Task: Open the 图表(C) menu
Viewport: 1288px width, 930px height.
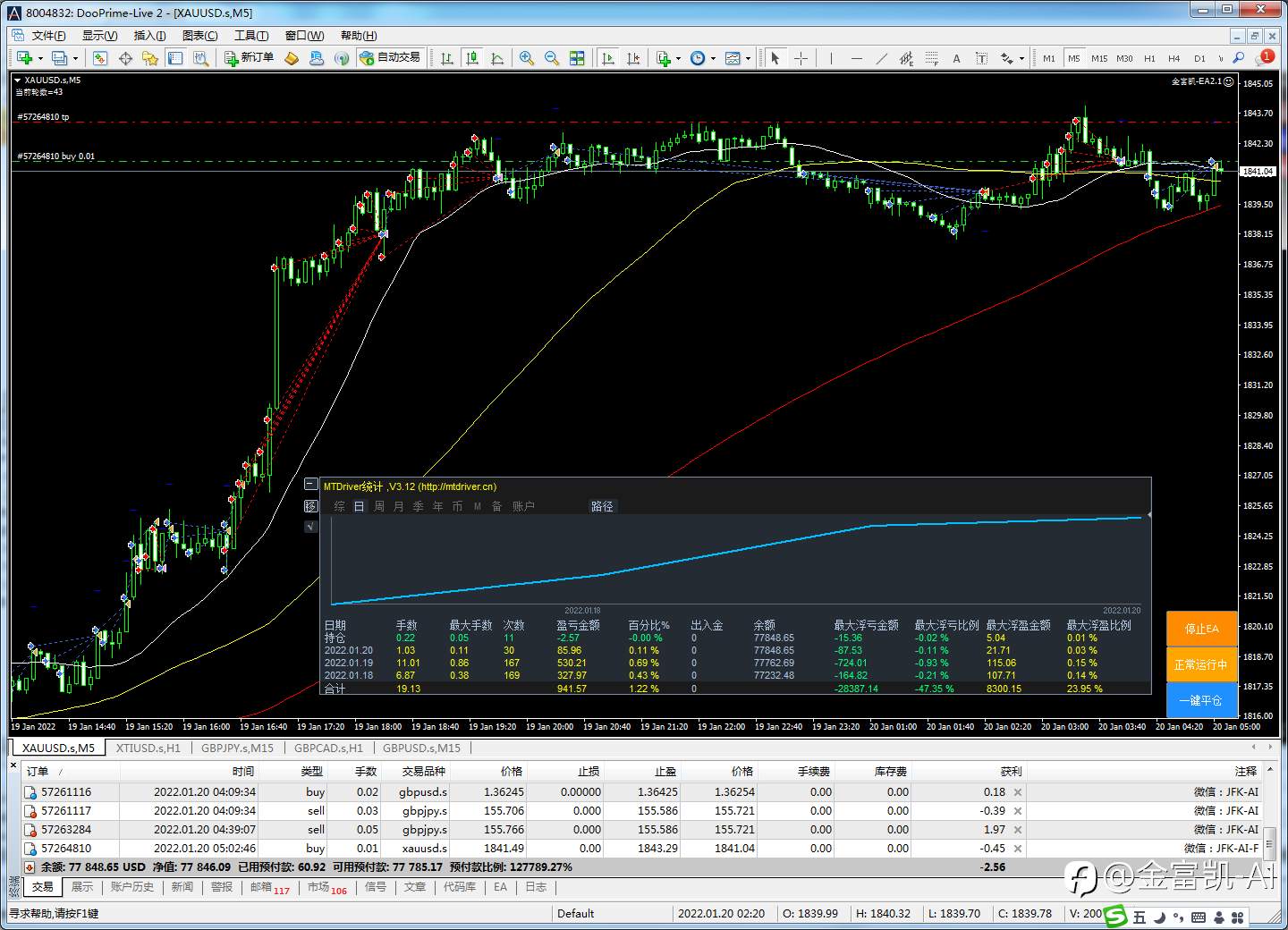Action: coord(199,36)
